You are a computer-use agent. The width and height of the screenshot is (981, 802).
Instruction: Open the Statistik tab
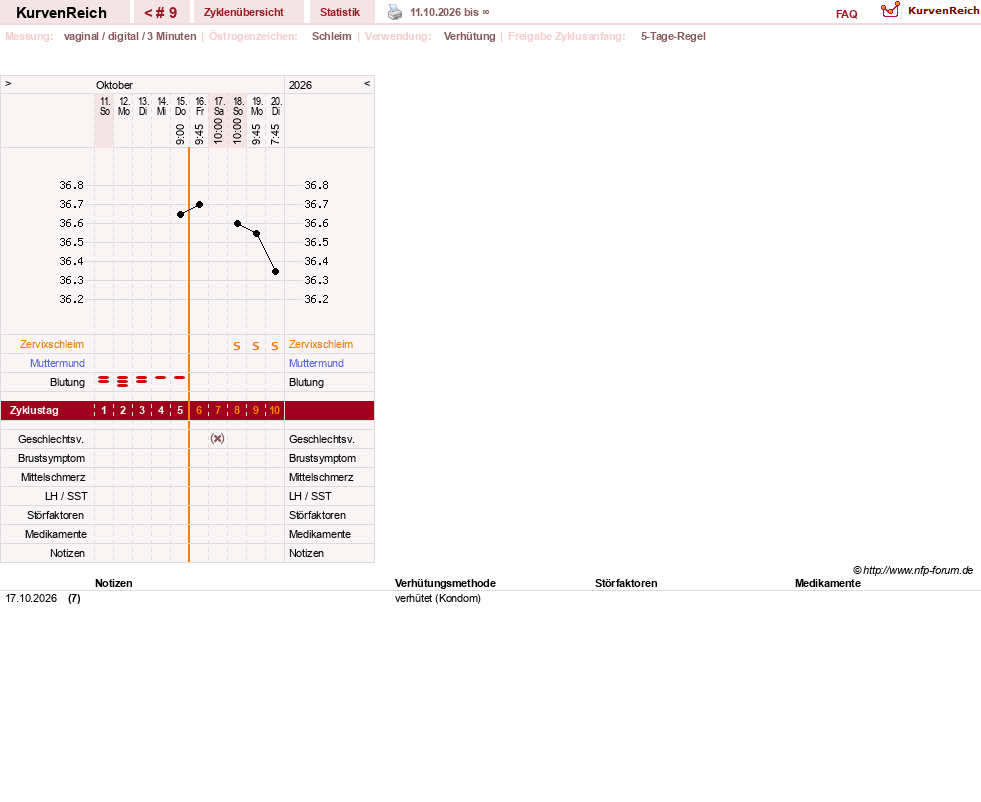[x=340, y=13]
